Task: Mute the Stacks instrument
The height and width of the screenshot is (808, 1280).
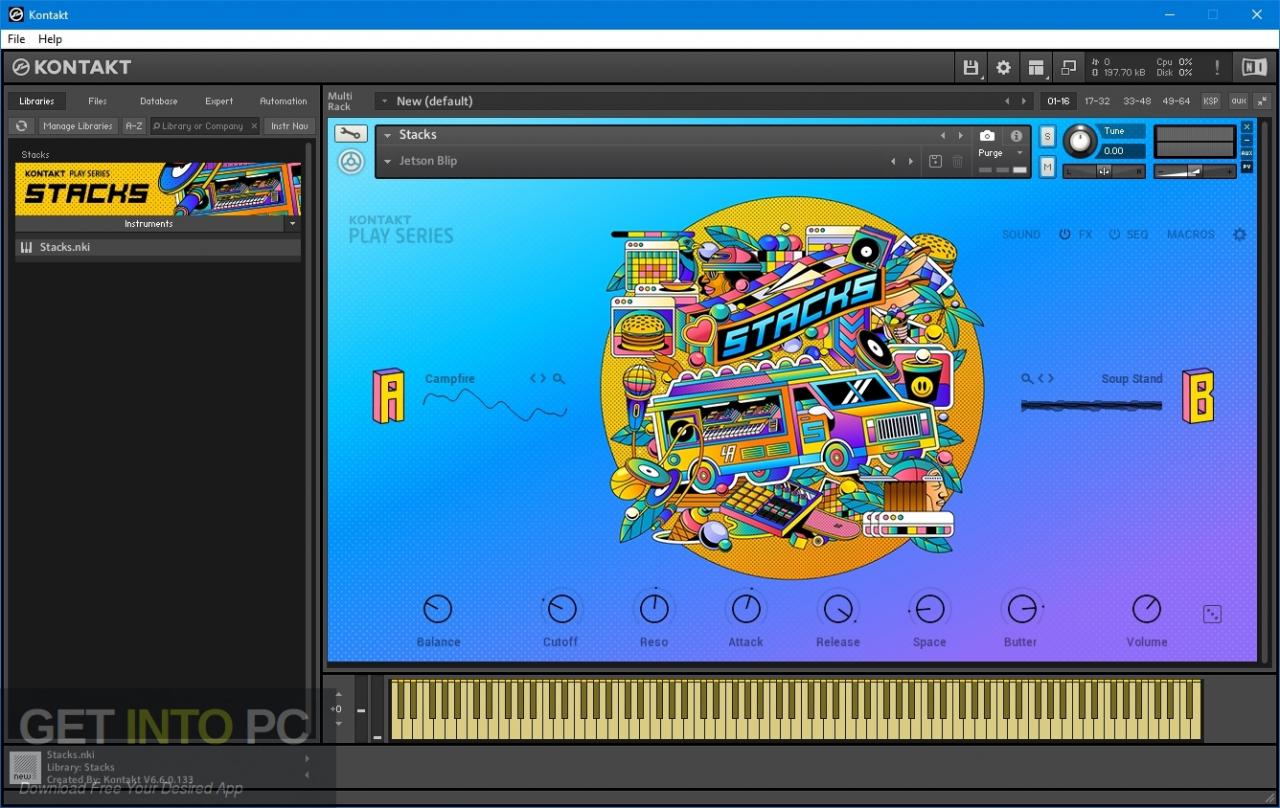Action: pyautogui.click(x=1047, y=167)
